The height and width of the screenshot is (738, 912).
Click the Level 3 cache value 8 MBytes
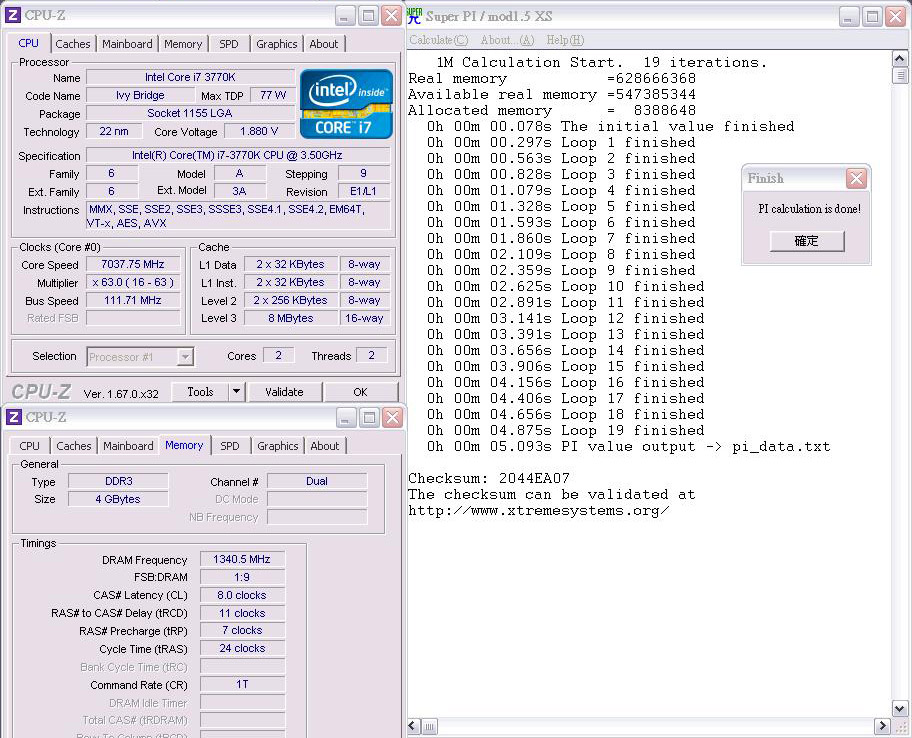click(291, 318)
